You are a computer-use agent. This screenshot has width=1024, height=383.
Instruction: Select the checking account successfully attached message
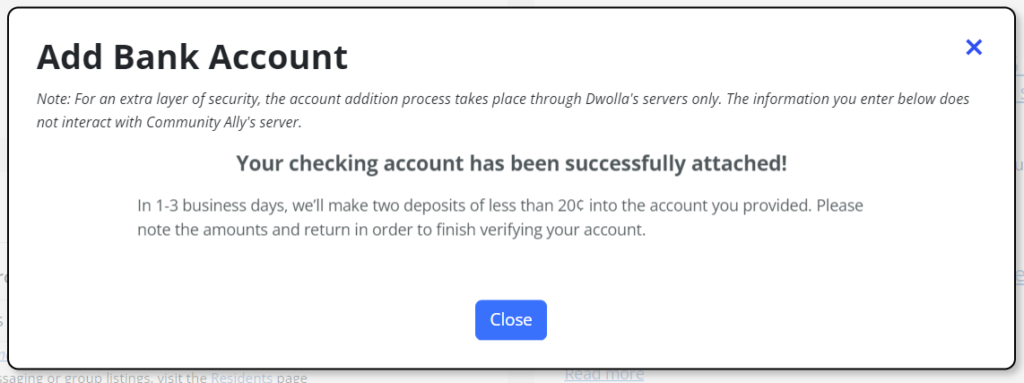coord(511,163)
